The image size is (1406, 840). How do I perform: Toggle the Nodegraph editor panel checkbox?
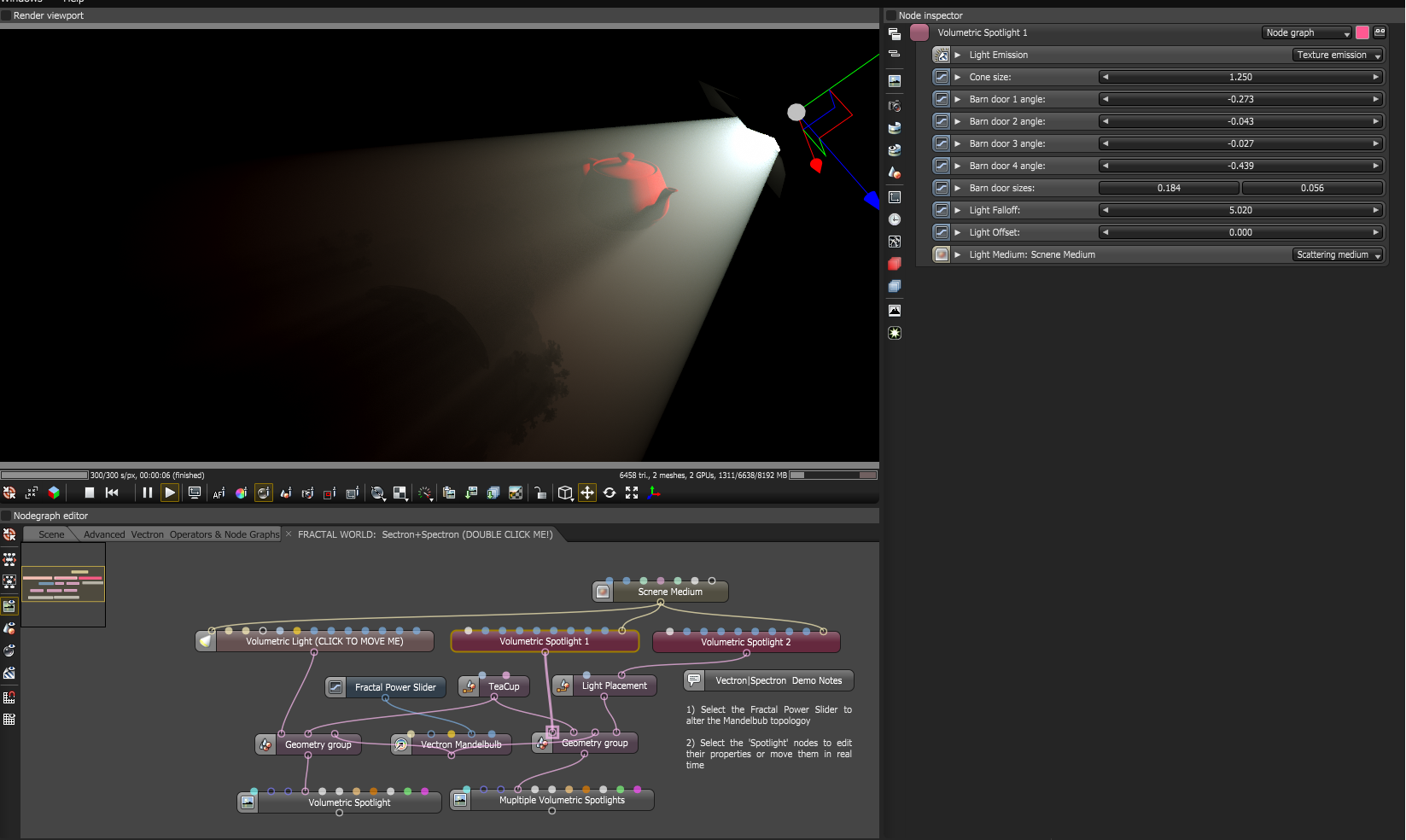[x=6, y=516]
